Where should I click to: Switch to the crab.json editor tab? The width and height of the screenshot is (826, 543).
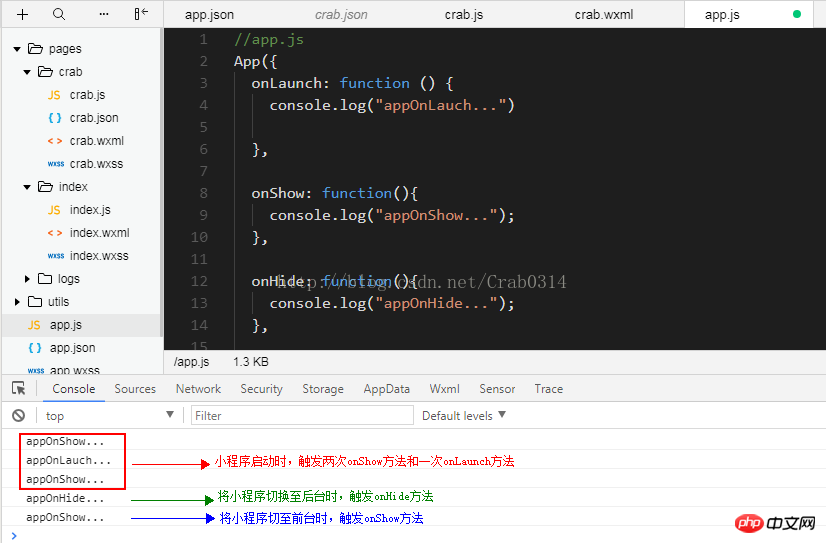click(x=341, y=15)
